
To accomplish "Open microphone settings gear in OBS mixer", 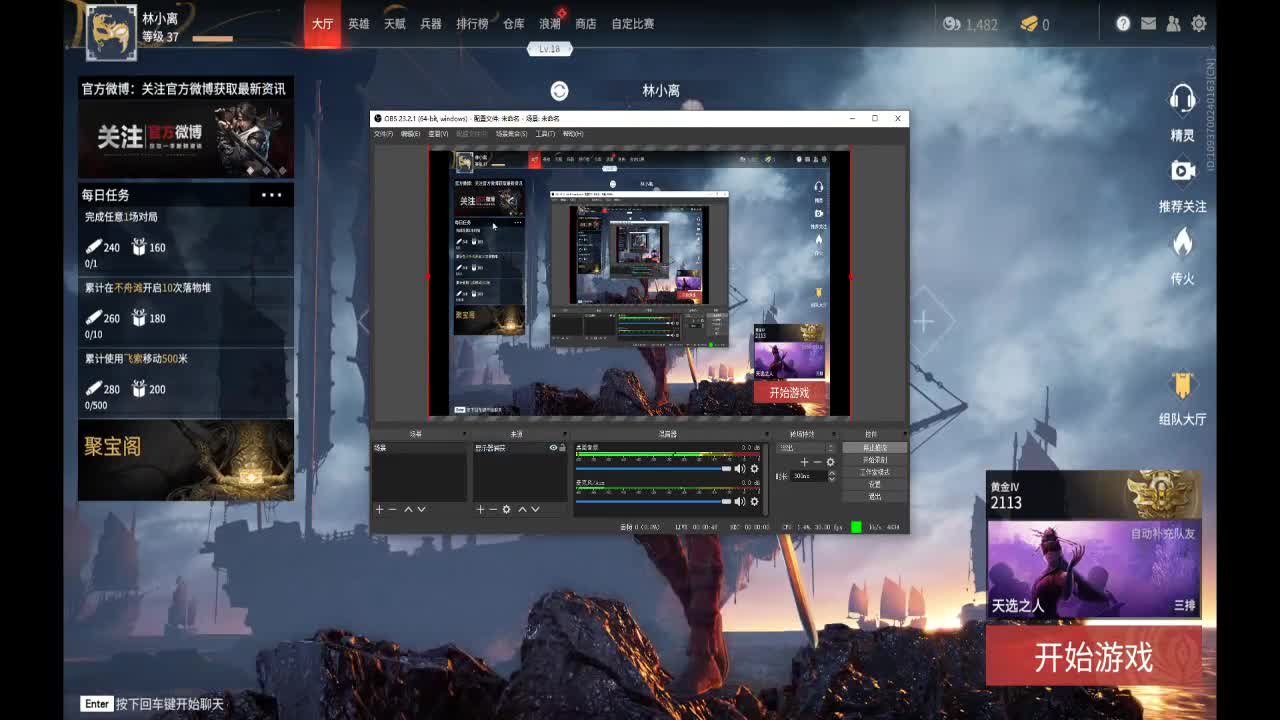I will click(754, 501).
